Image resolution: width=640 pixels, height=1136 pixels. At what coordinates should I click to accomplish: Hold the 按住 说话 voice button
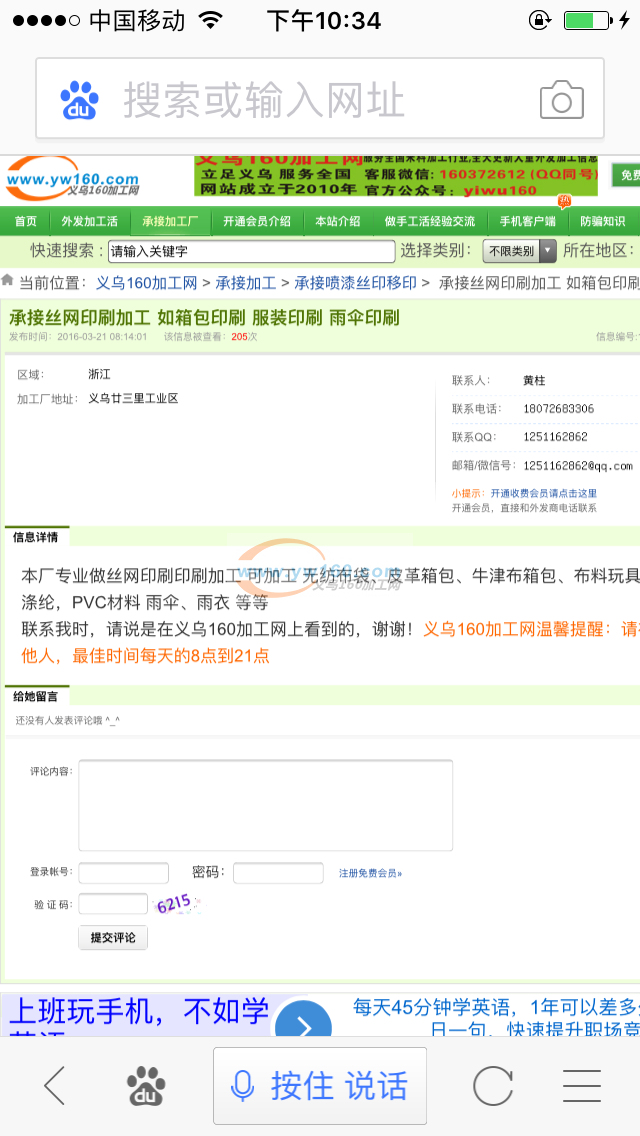click(320, 1085)
